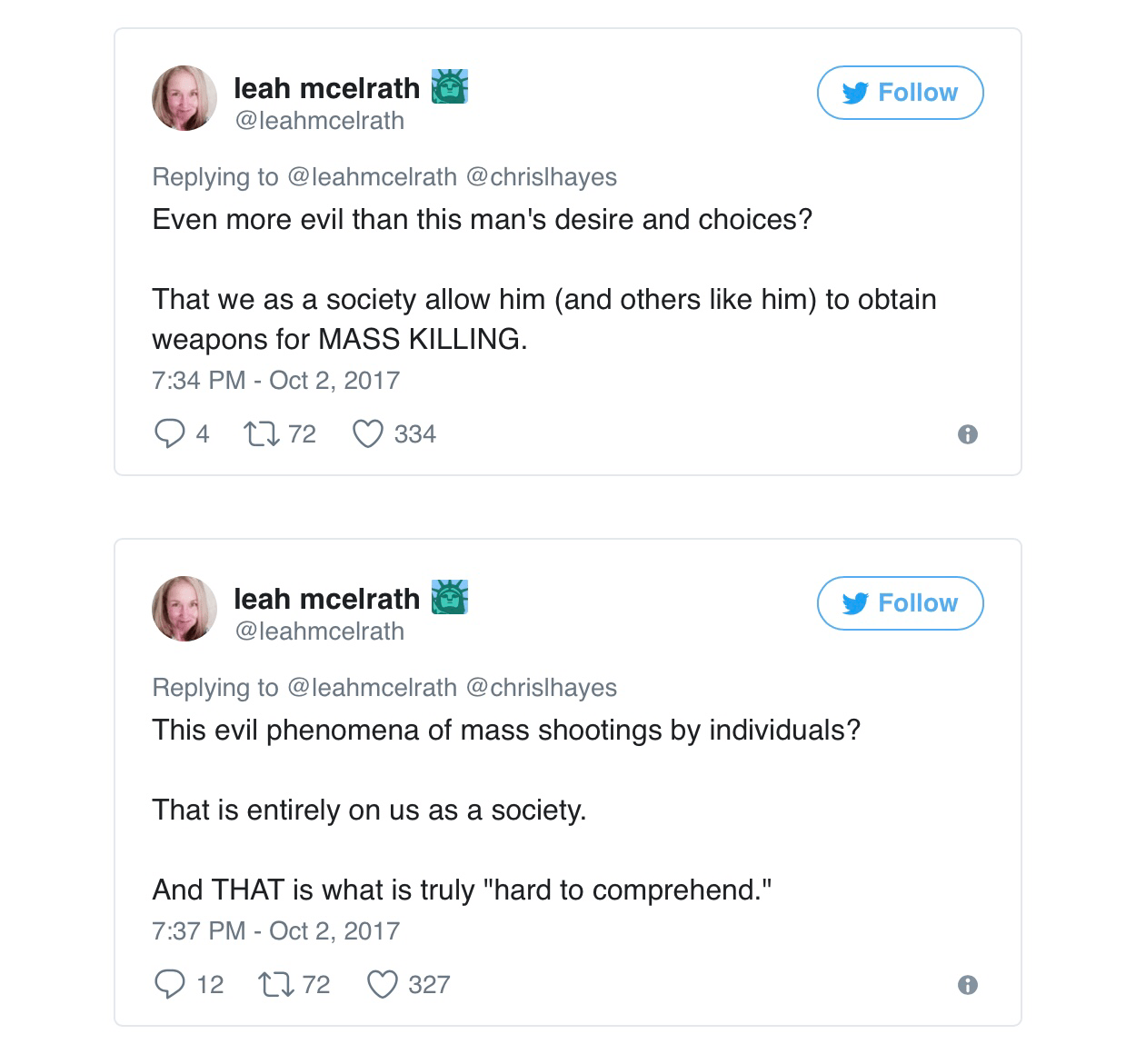Click @leahmcelrath in first tweet's reply line
Screen dimensions: 1126x1064
click(372, 176)
